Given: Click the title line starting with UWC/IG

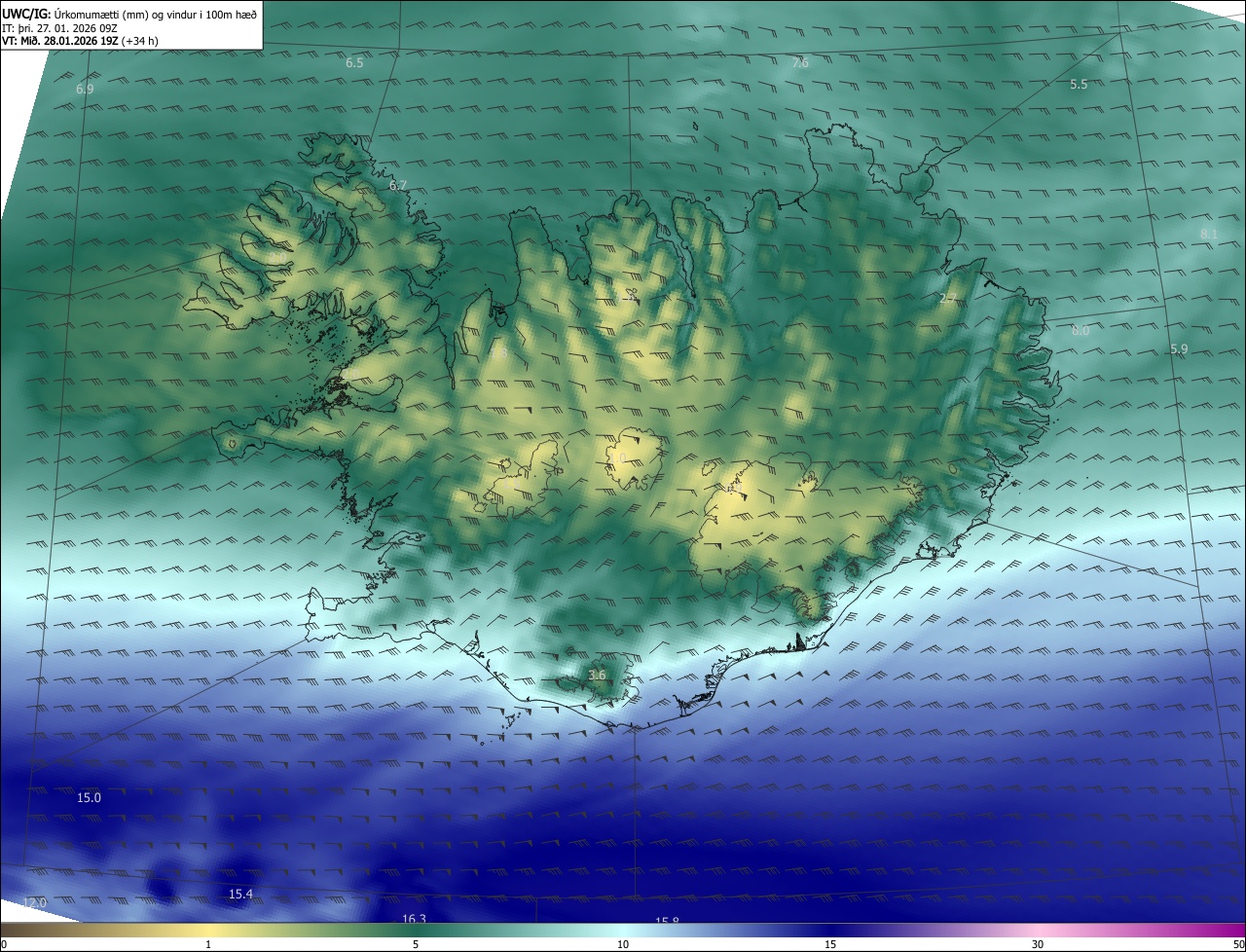Looking at the screenshot, I should point(129,13).
